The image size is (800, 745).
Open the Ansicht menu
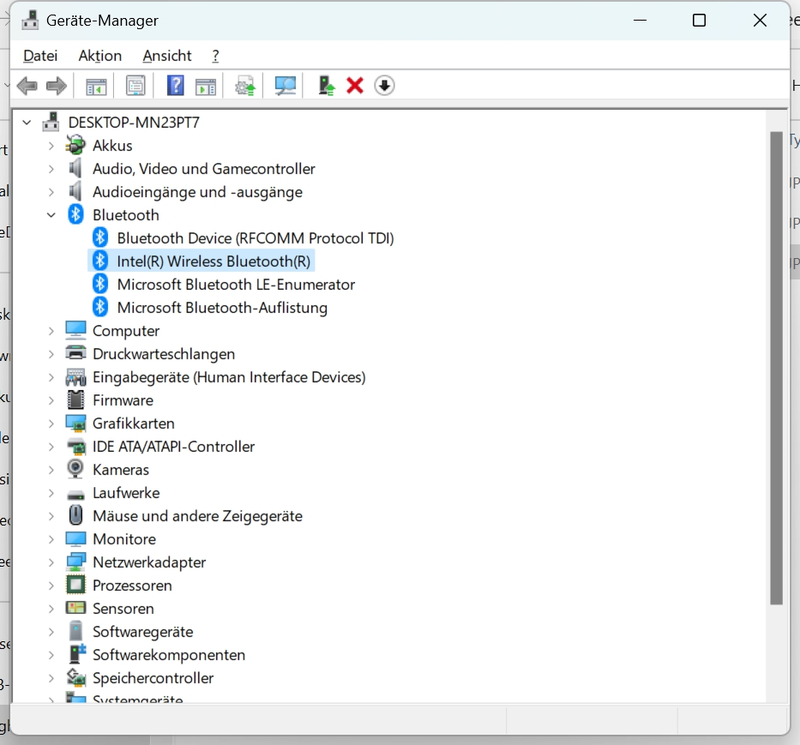pos(167,56)
